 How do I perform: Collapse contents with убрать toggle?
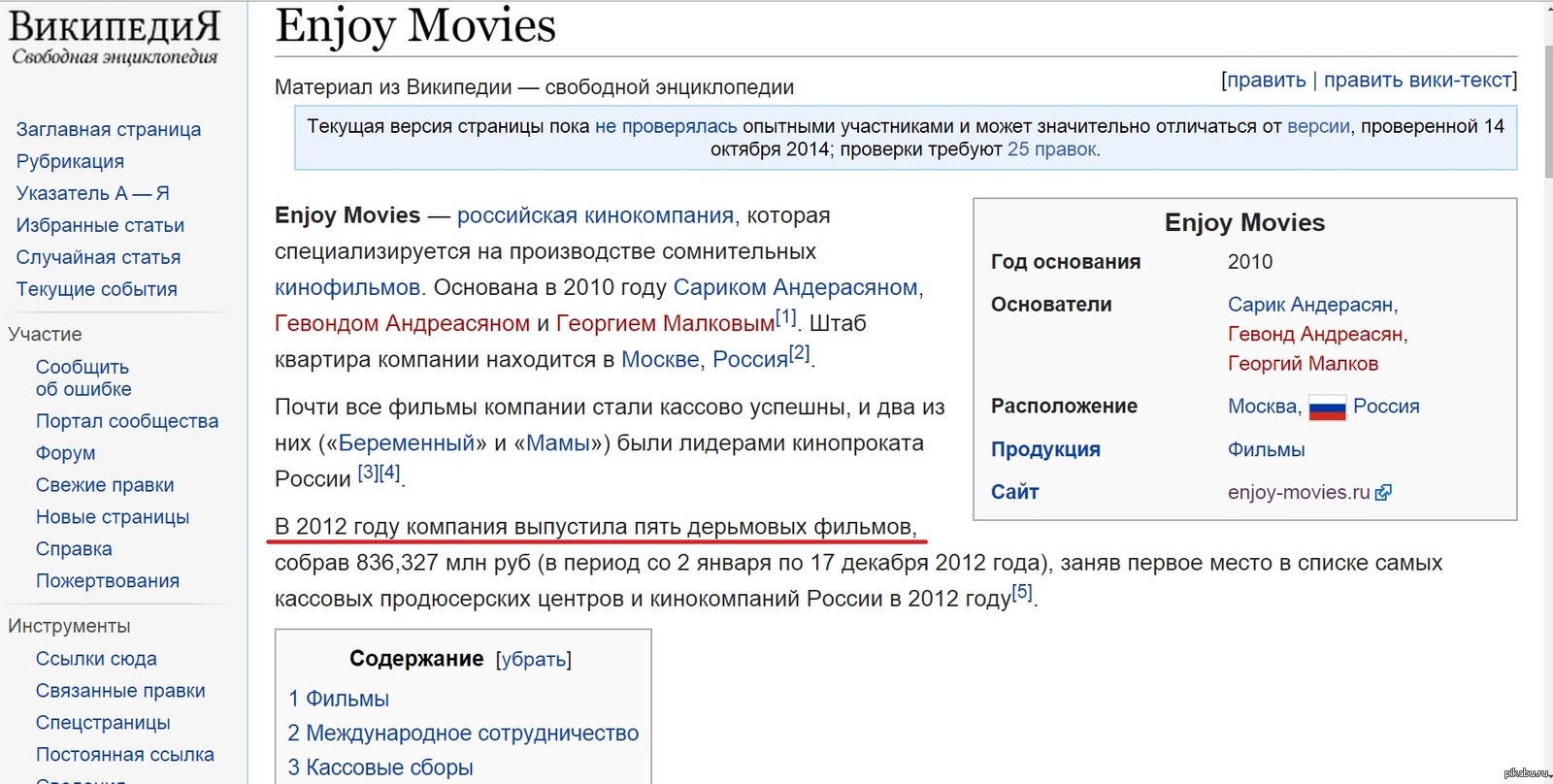533,660
